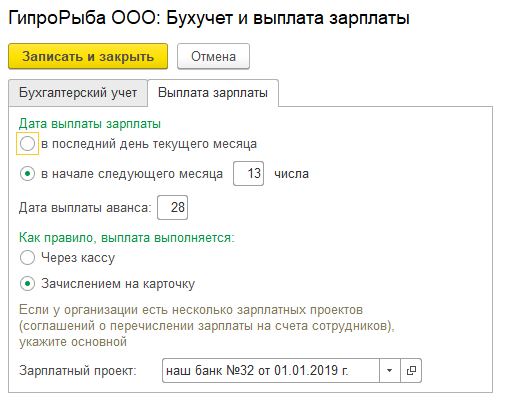Click the 'Как правило, выплата выполняется:' heading
This screenshot has height=402, width=514.
(x=127, y=238)
